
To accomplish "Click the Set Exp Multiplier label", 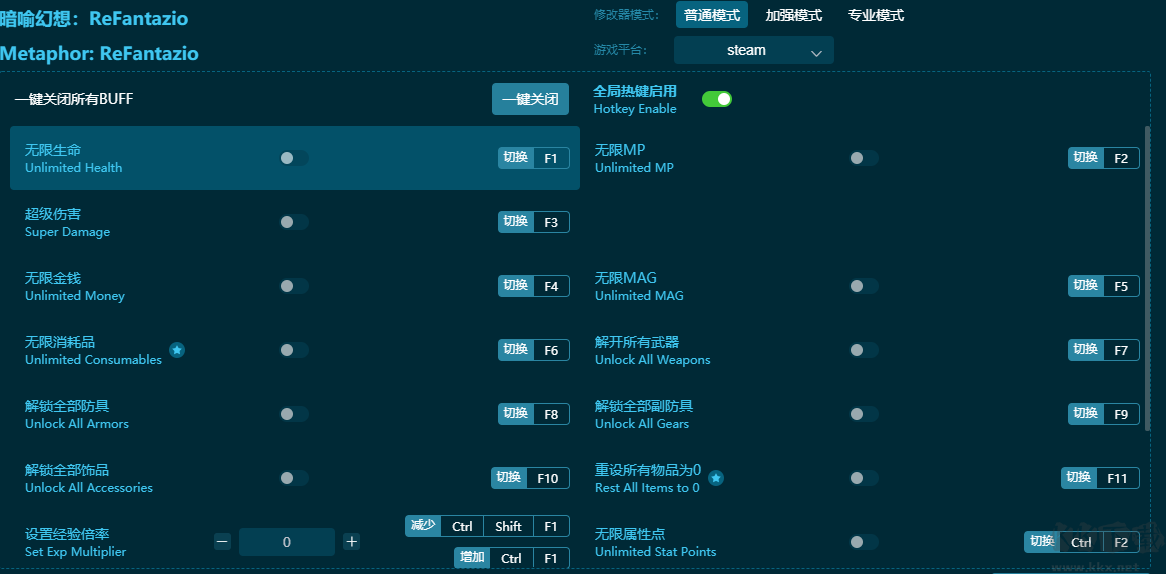I will [x=76, y=552].
